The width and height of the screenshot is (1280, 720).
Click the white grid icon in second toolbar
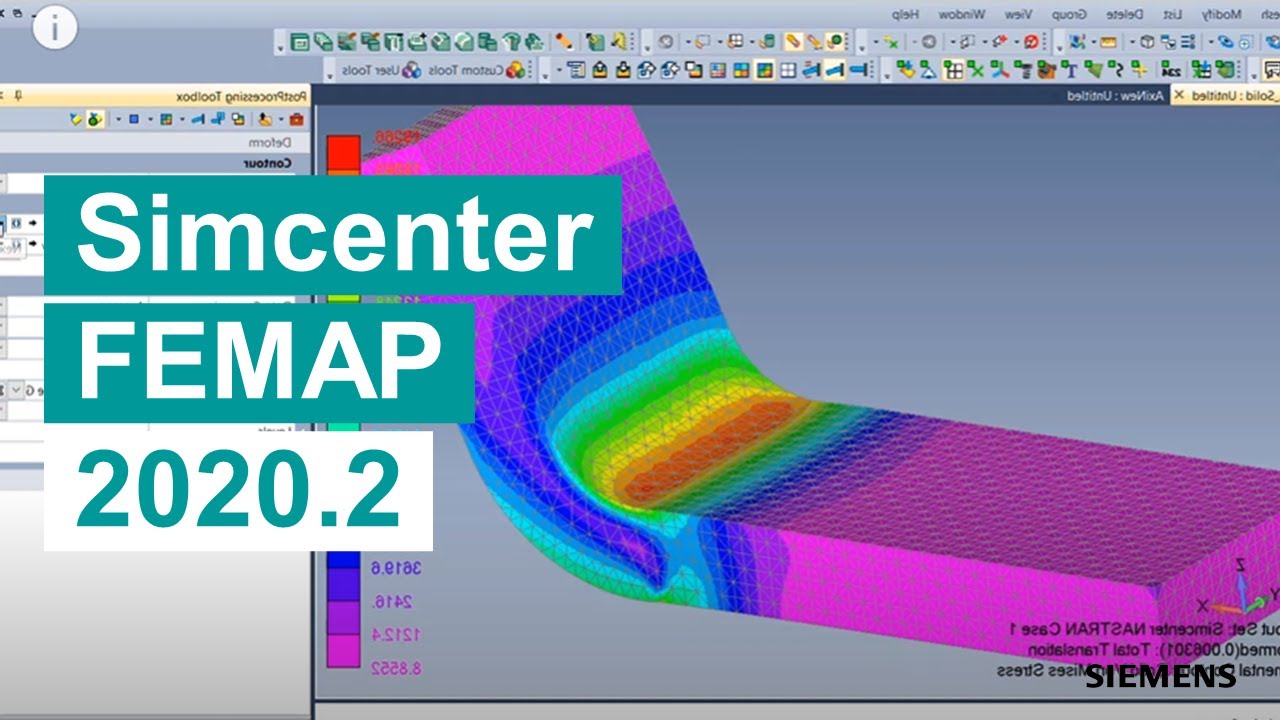tap(788, 71)
